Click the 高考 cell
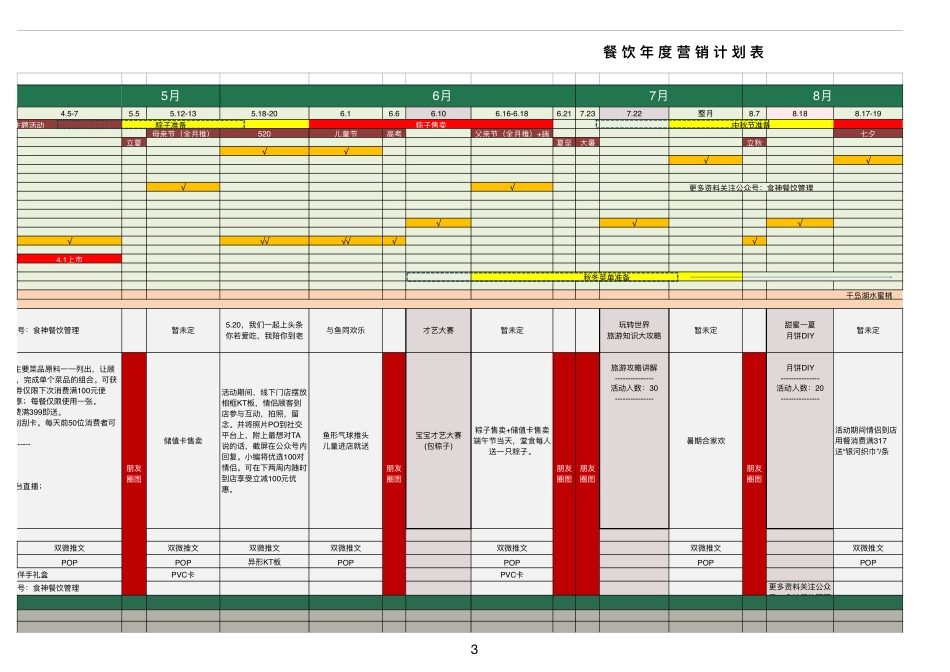Viewport: 950px width, 672px height. (x=394, y=133)
